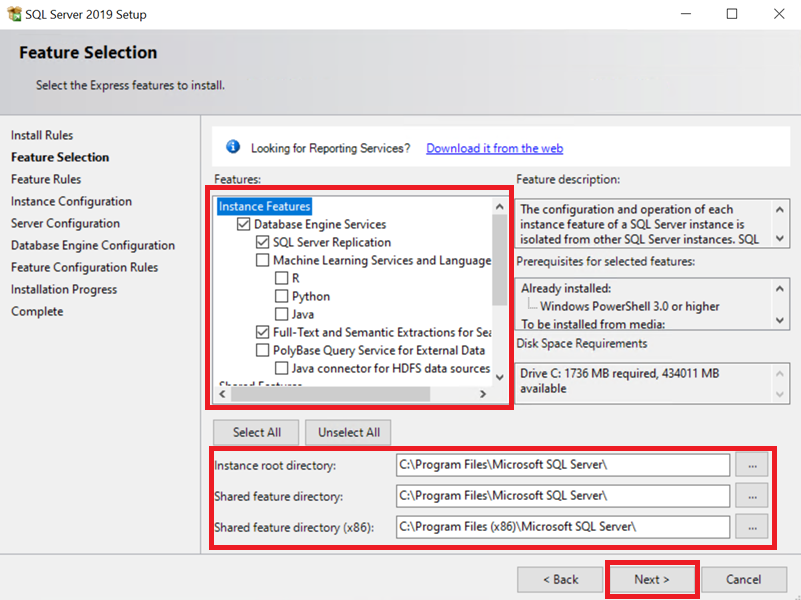Viewport: 801px width, 600px height.
Task: Enable Machine Learning Services checkbox
Action: tap(263, 260)
